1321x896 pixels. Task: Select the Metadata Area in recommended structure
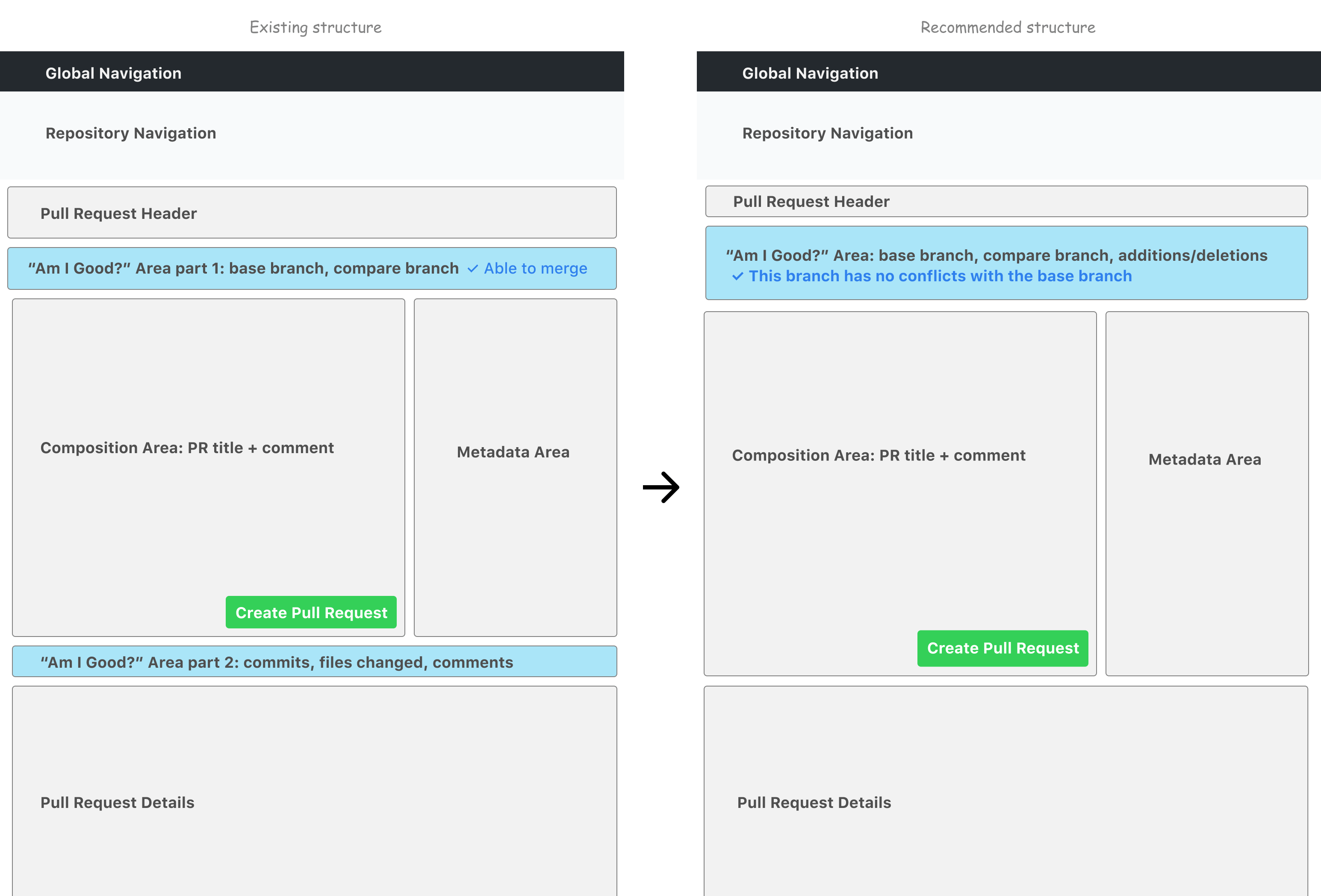pyautogui.click(x=1207, y=493)
